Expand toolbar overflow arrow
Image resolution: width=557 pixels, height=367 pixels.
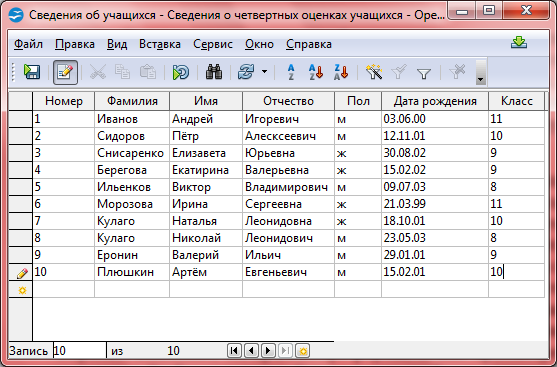pos(481,73)
